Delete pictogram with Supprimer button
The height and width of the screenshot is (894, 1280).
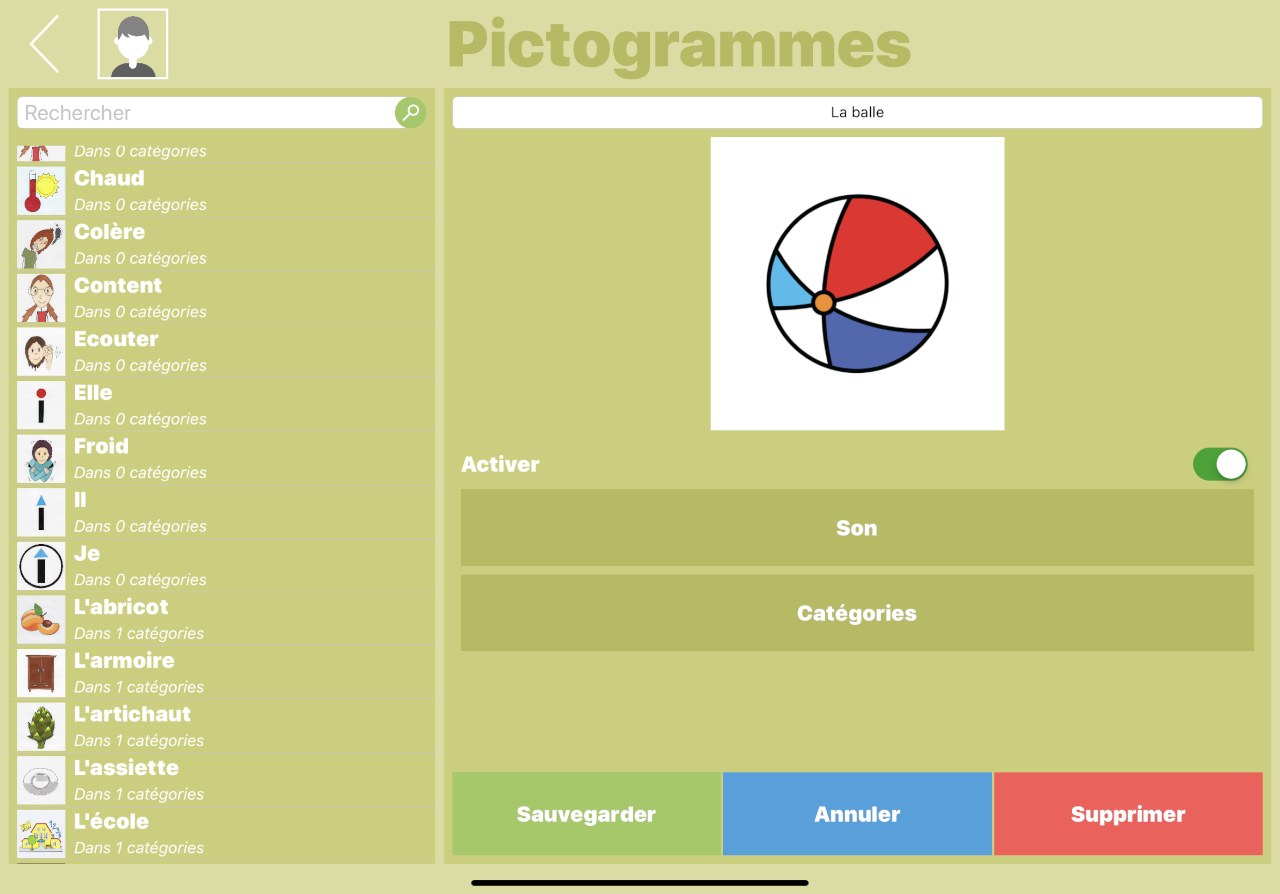(x=1128, y=814)
